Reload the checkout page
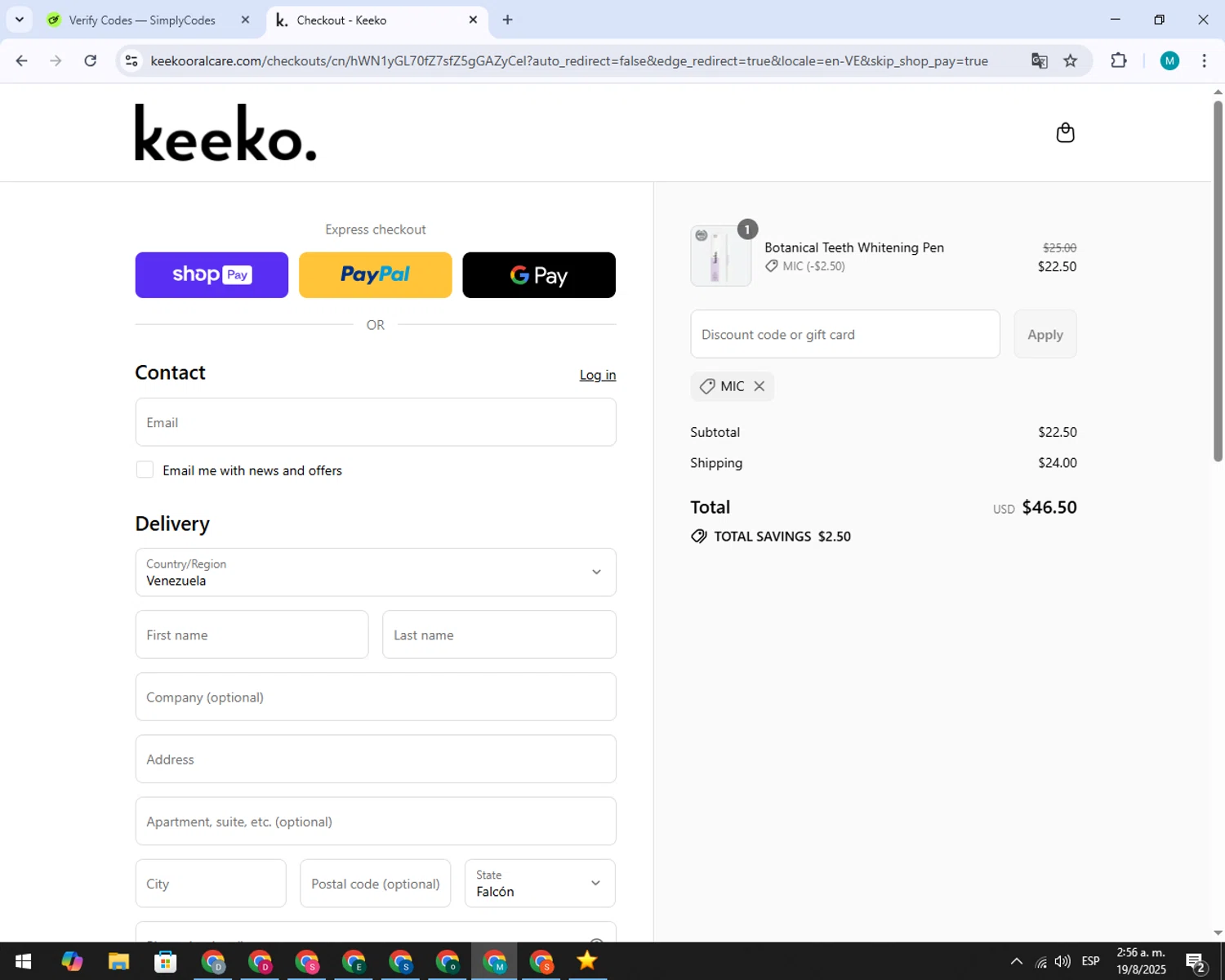 pos(91,60)
